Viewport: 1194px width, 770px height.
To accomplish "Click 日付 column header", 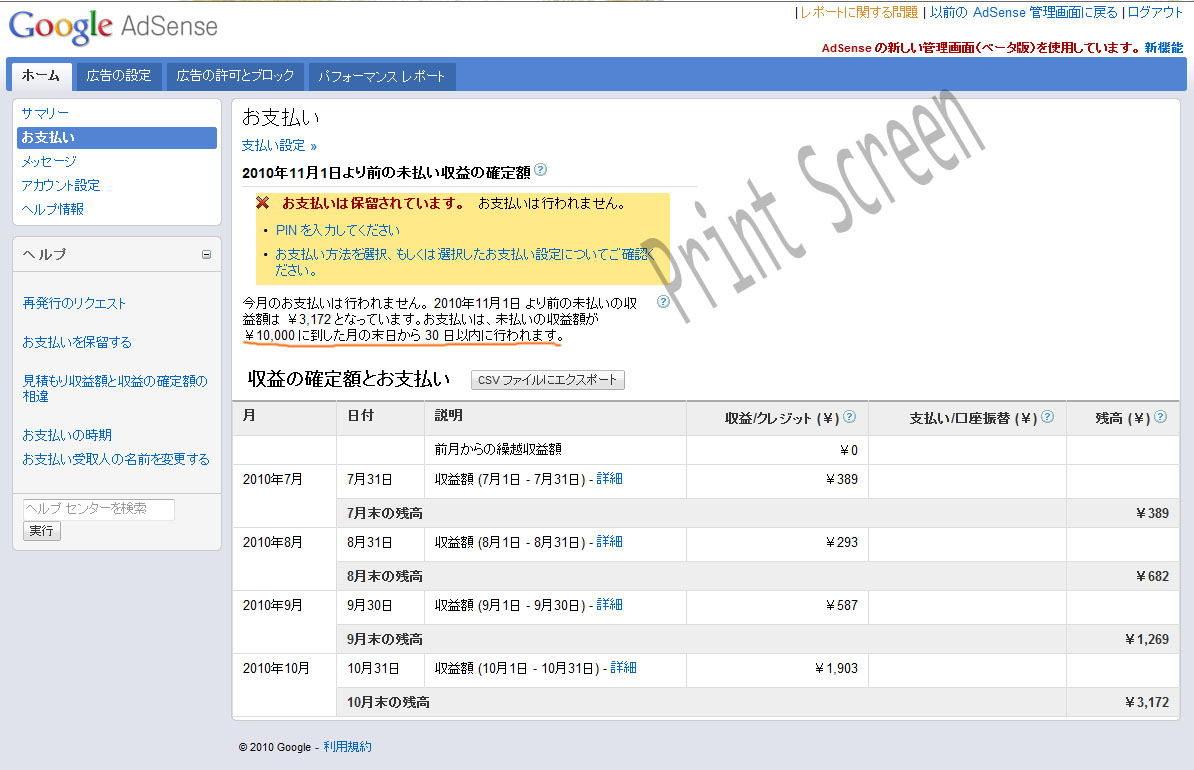I will tap(360, 416).
